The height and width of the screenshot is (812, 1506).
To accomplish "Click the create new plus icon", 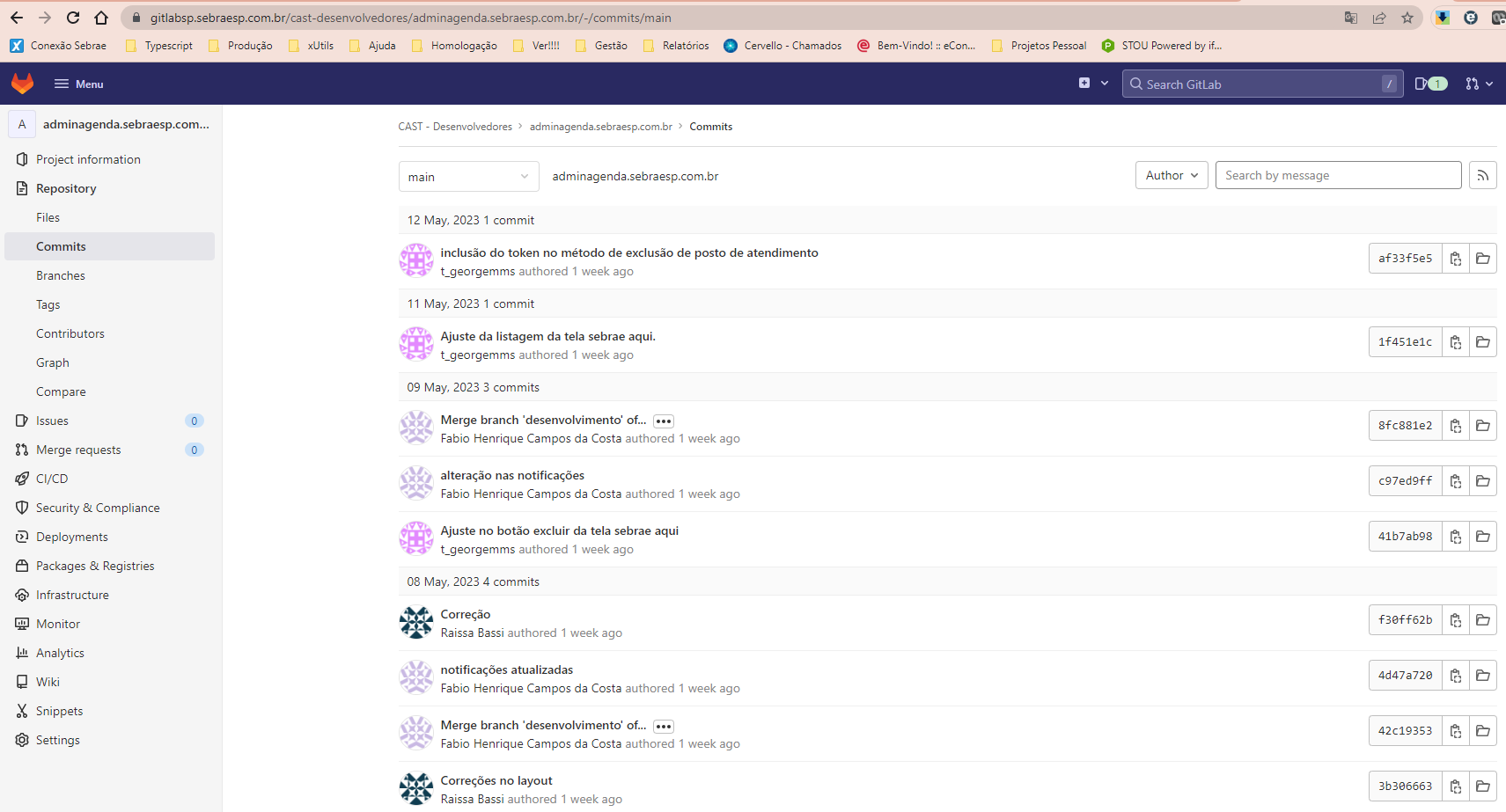I will pos(1092,84).
